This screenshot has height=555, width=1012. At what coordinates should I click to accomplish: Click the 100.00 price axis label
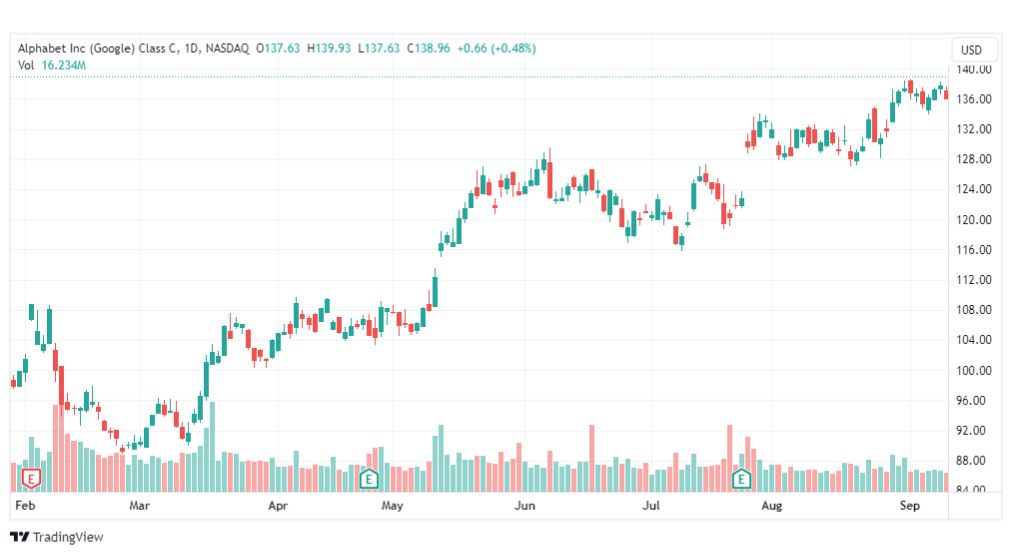(974, 370)
